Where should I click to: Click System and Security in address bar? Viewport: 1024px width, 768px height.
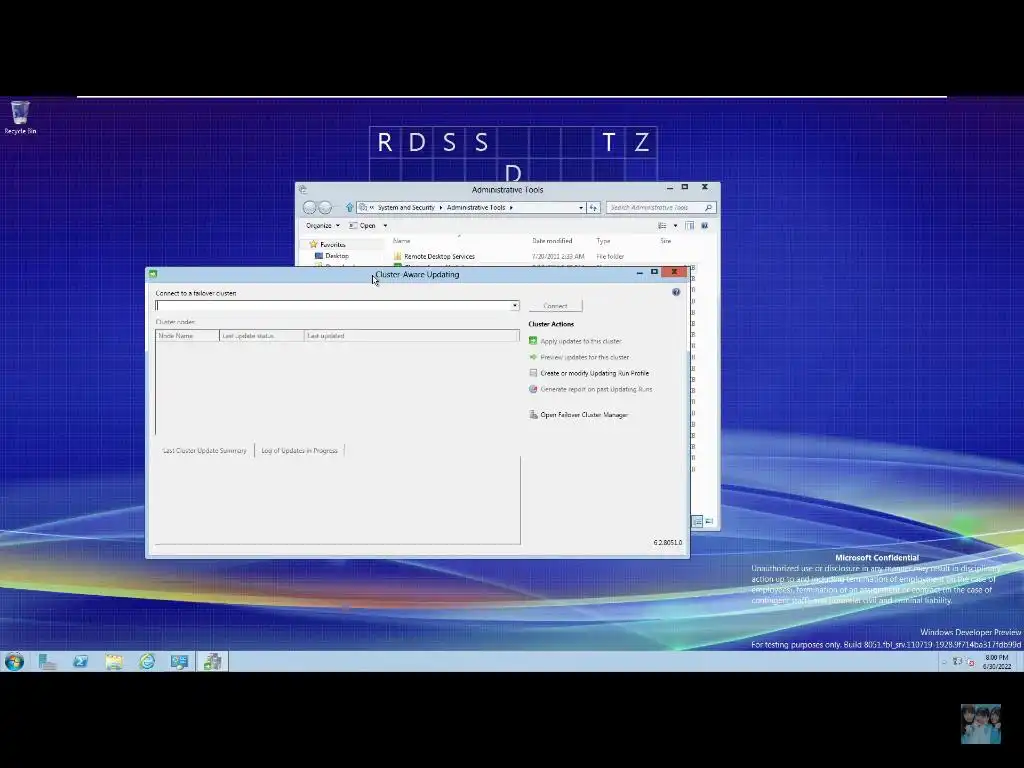click(x=406, y=208)
